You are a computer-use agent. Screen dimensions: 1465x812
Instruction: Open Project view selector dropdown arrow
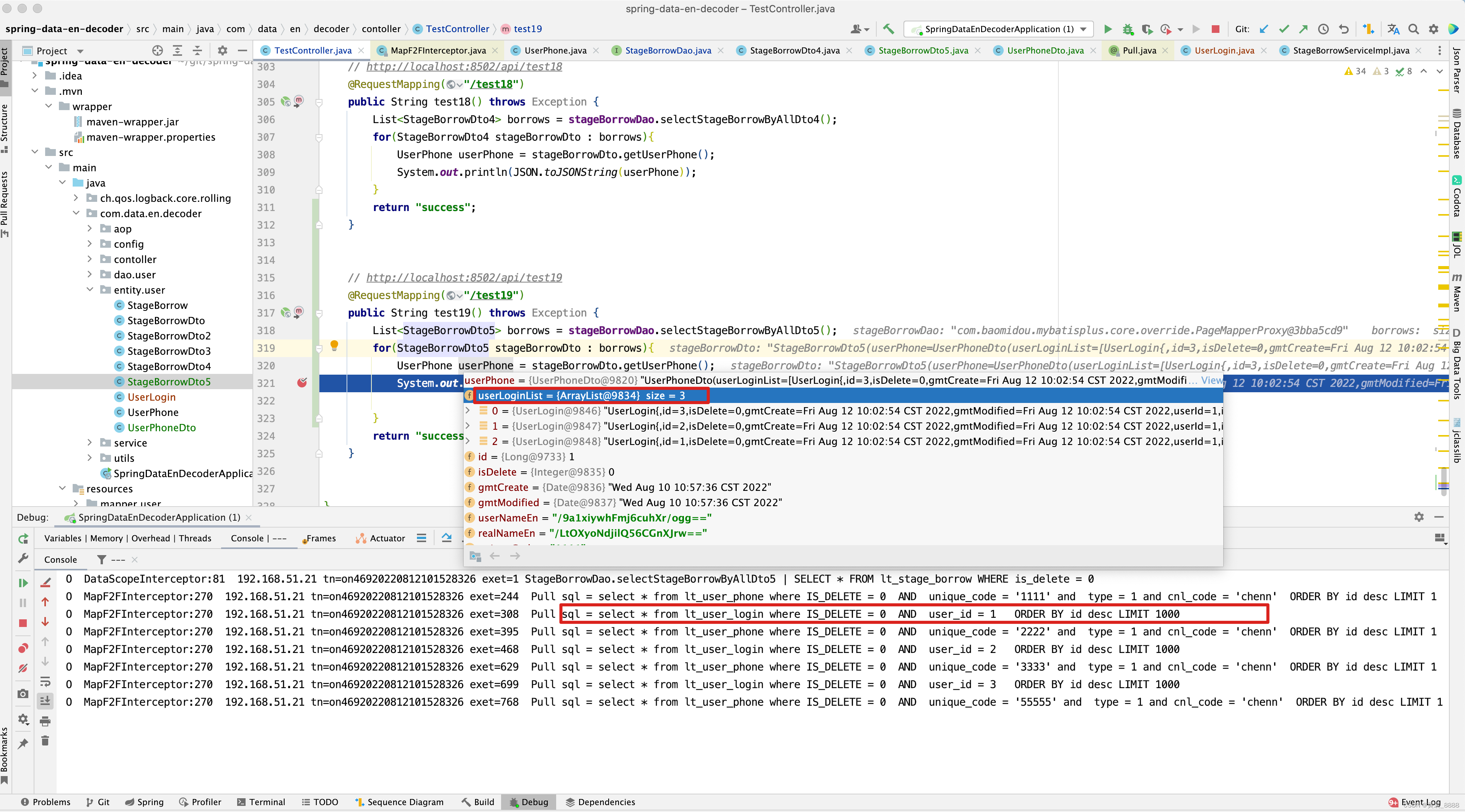80,50
